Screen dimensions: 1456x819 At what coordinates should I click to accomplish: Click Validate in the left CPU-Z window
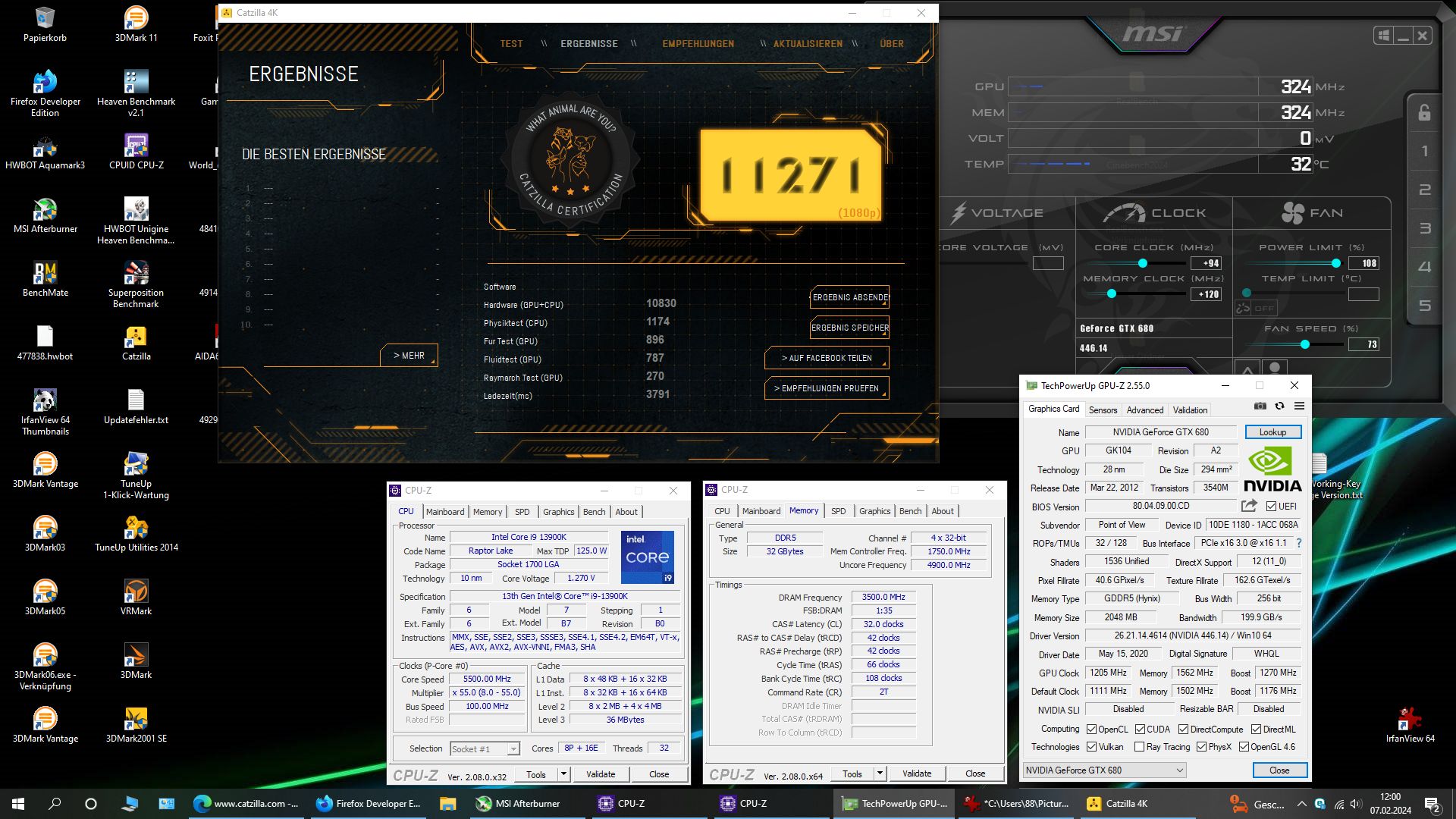(x=601, y=774)
